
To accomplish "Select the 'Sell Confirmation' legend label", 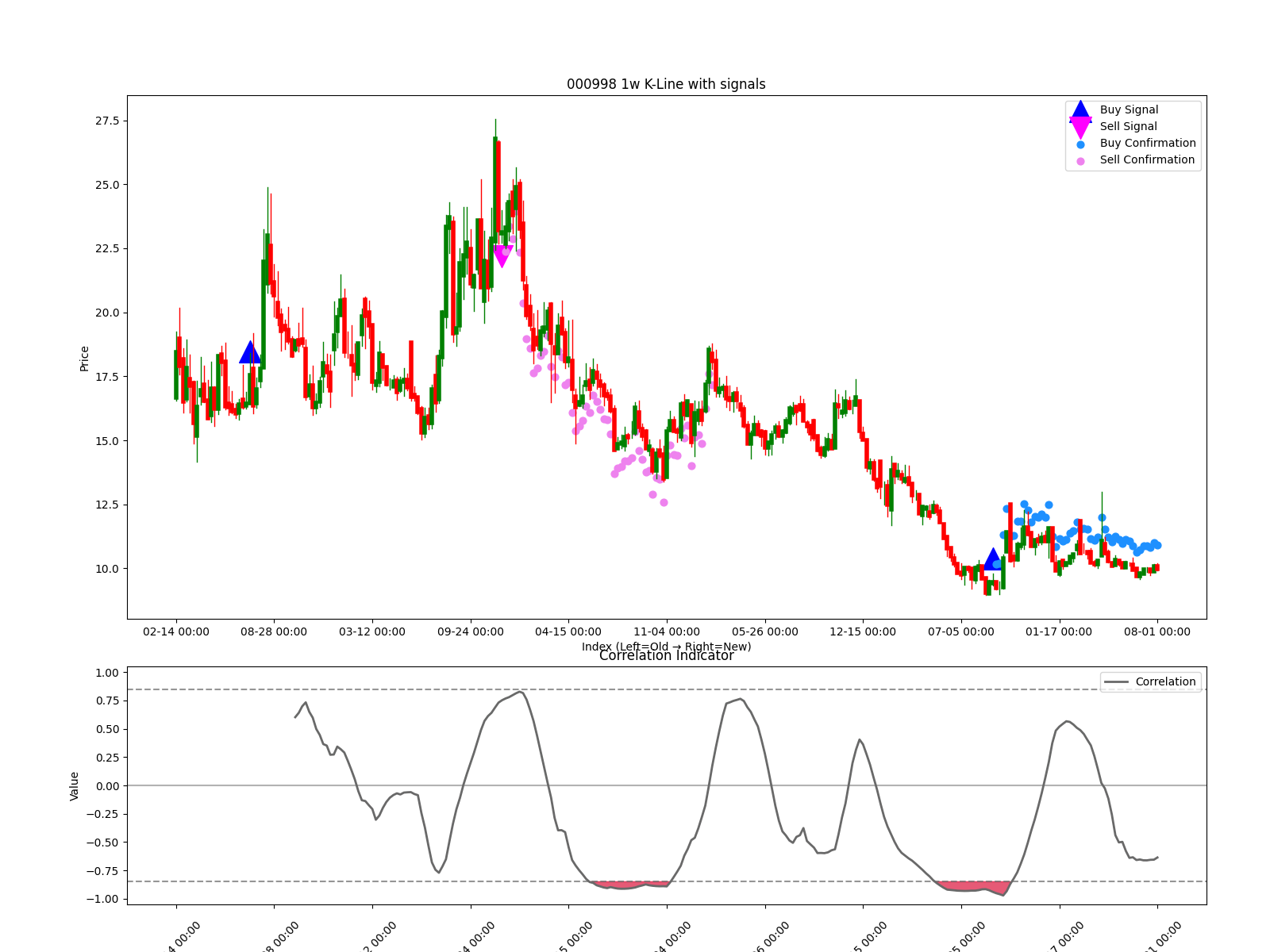I will coord(1147,159).
